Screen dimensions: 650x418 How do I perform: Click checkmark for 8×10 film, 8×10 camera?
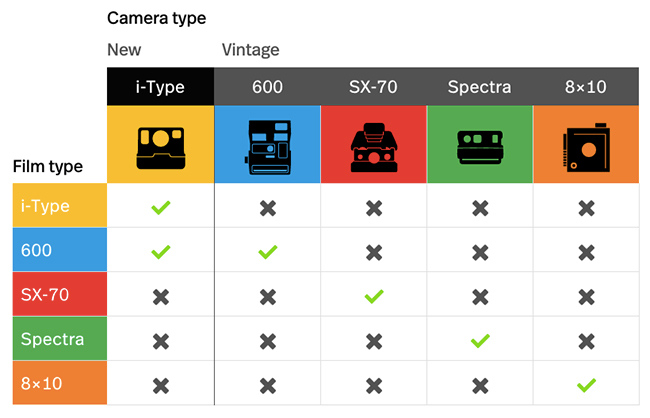586,384
